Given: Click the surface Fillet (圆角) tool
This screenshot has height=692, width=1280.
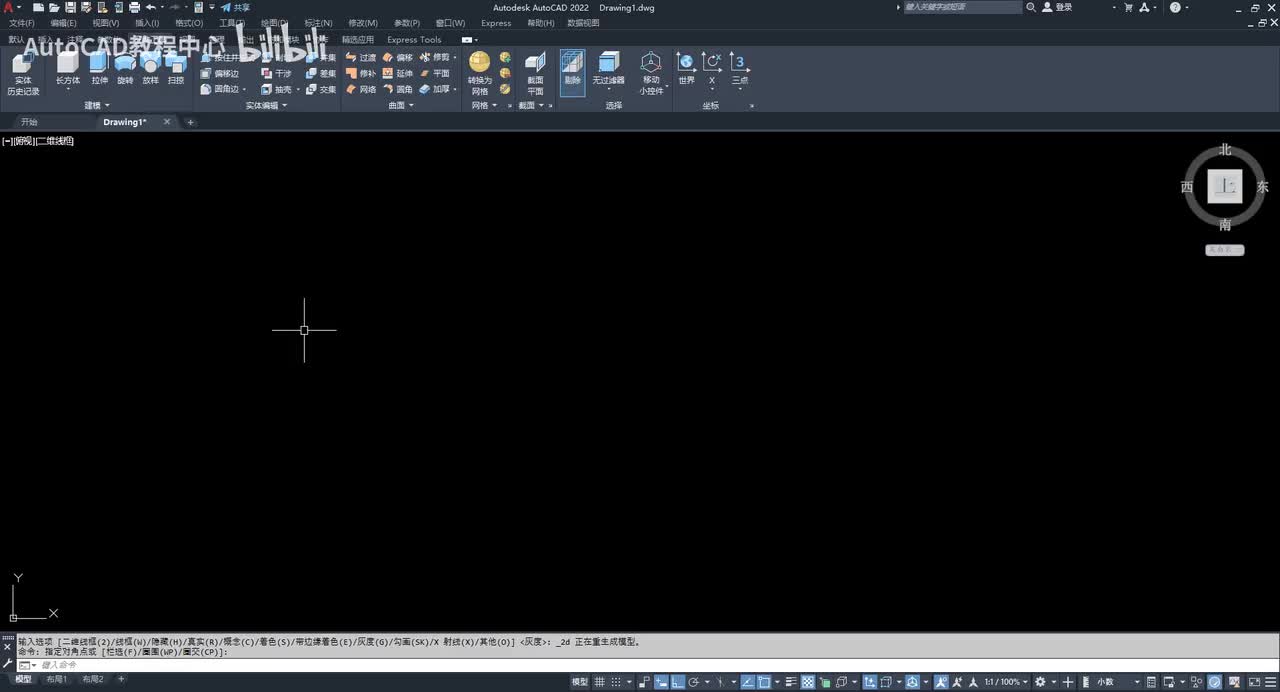Looking at the screenshot, I should tap(397, 89).
